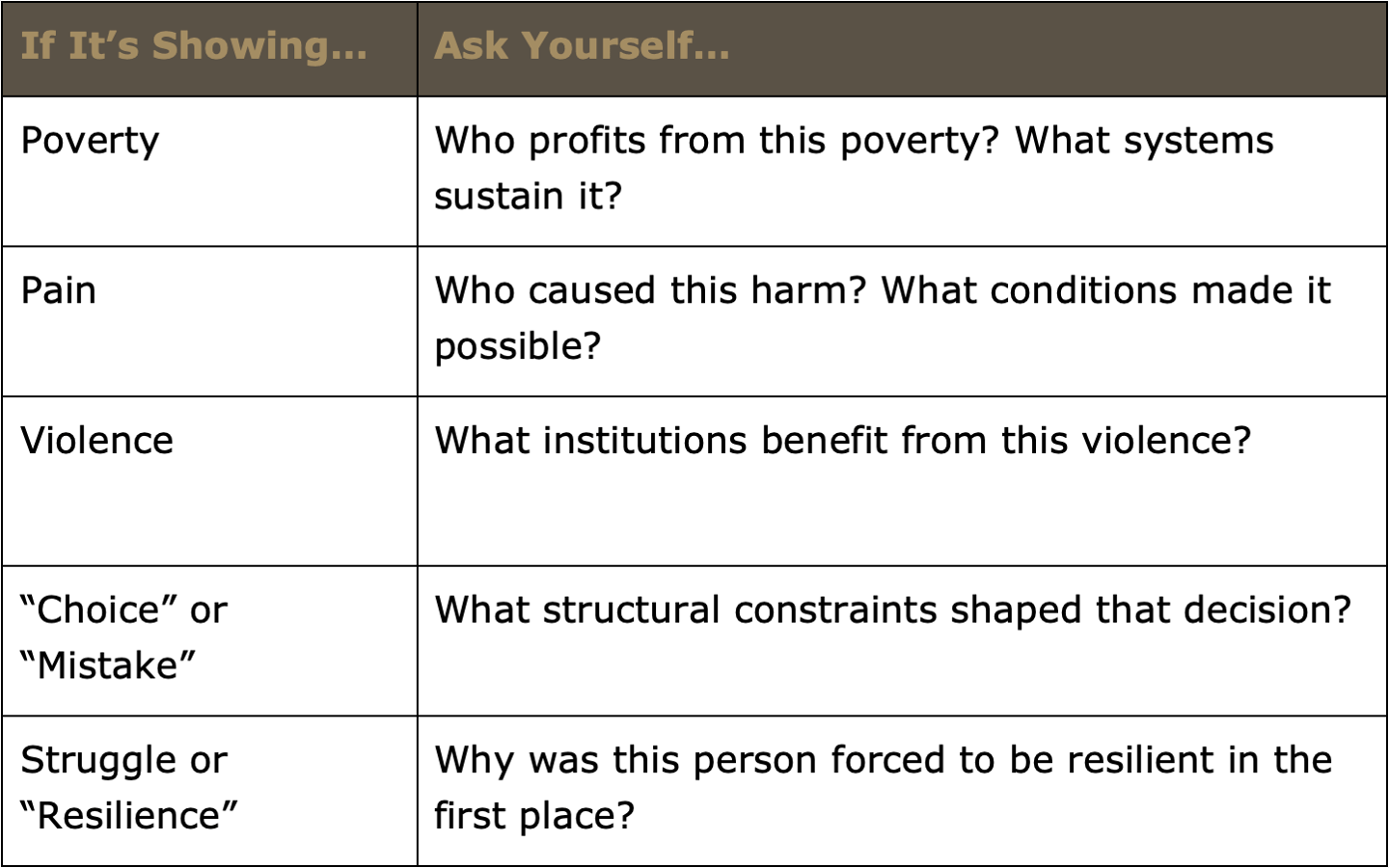Select the Pain cell
The image size is (1389, 868).
tap(209, 321)
